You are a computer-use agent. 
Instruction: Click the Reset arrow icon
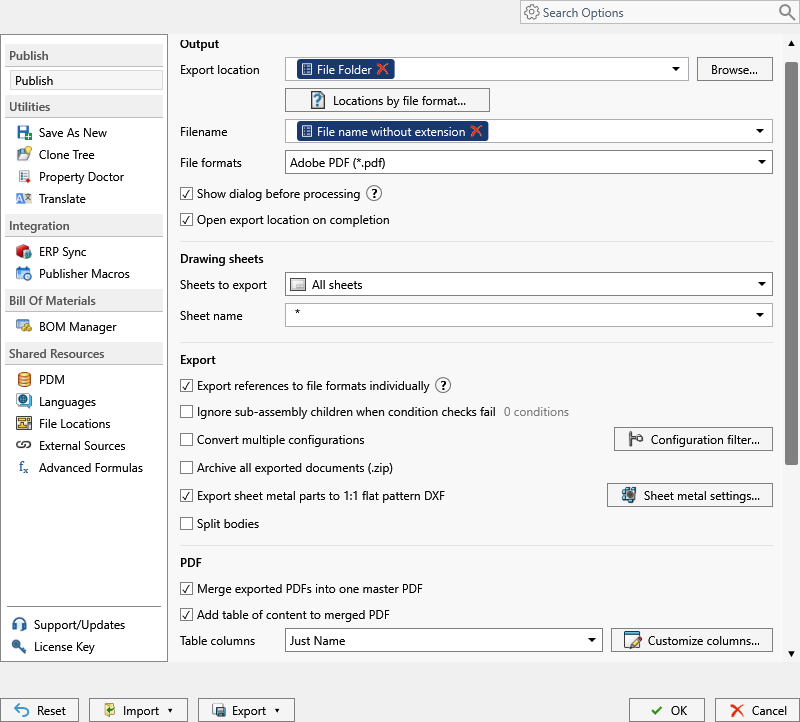point(22,710)
